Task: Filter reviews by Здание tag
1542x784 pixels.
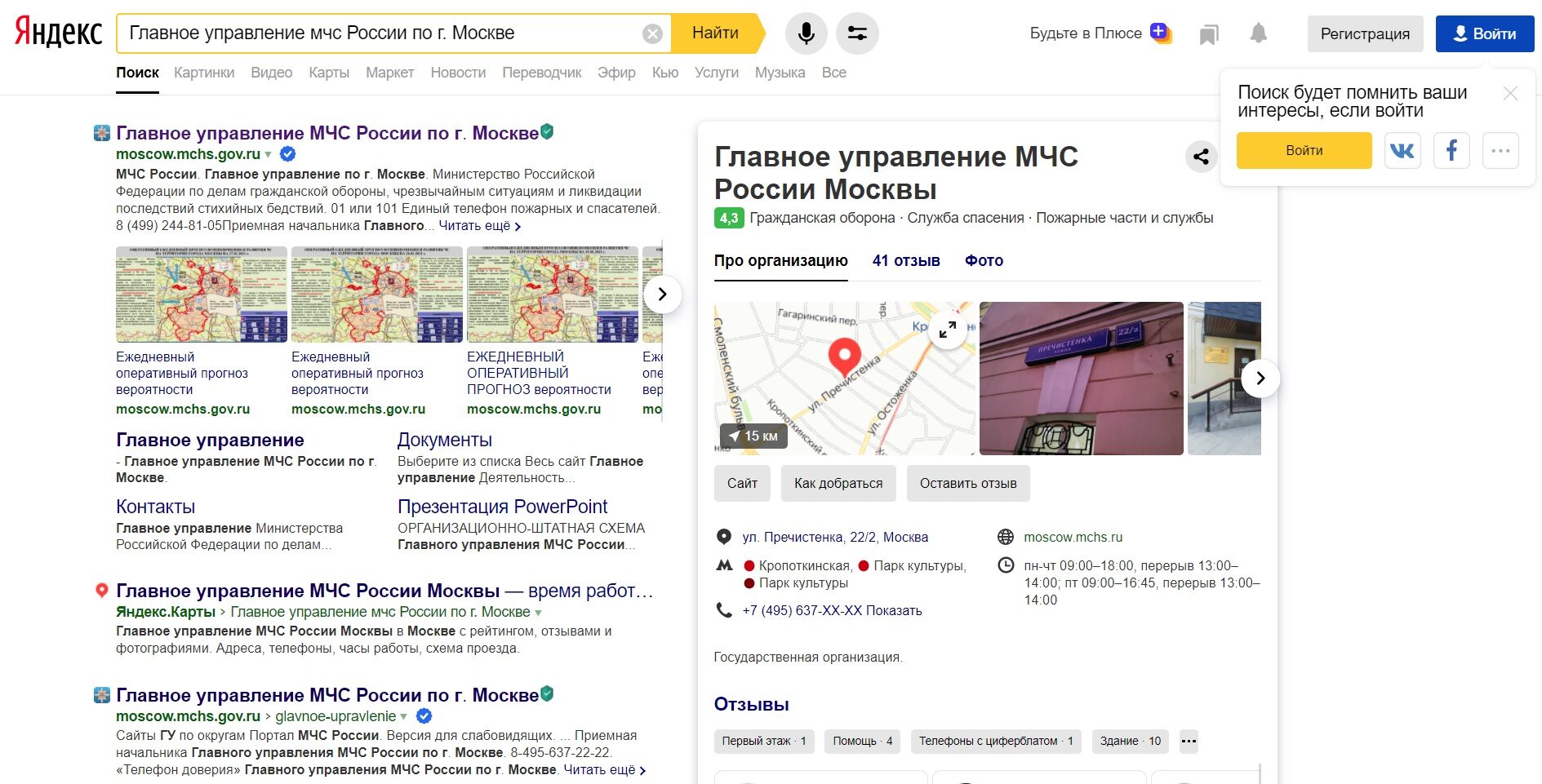Action: [1131, 741]
